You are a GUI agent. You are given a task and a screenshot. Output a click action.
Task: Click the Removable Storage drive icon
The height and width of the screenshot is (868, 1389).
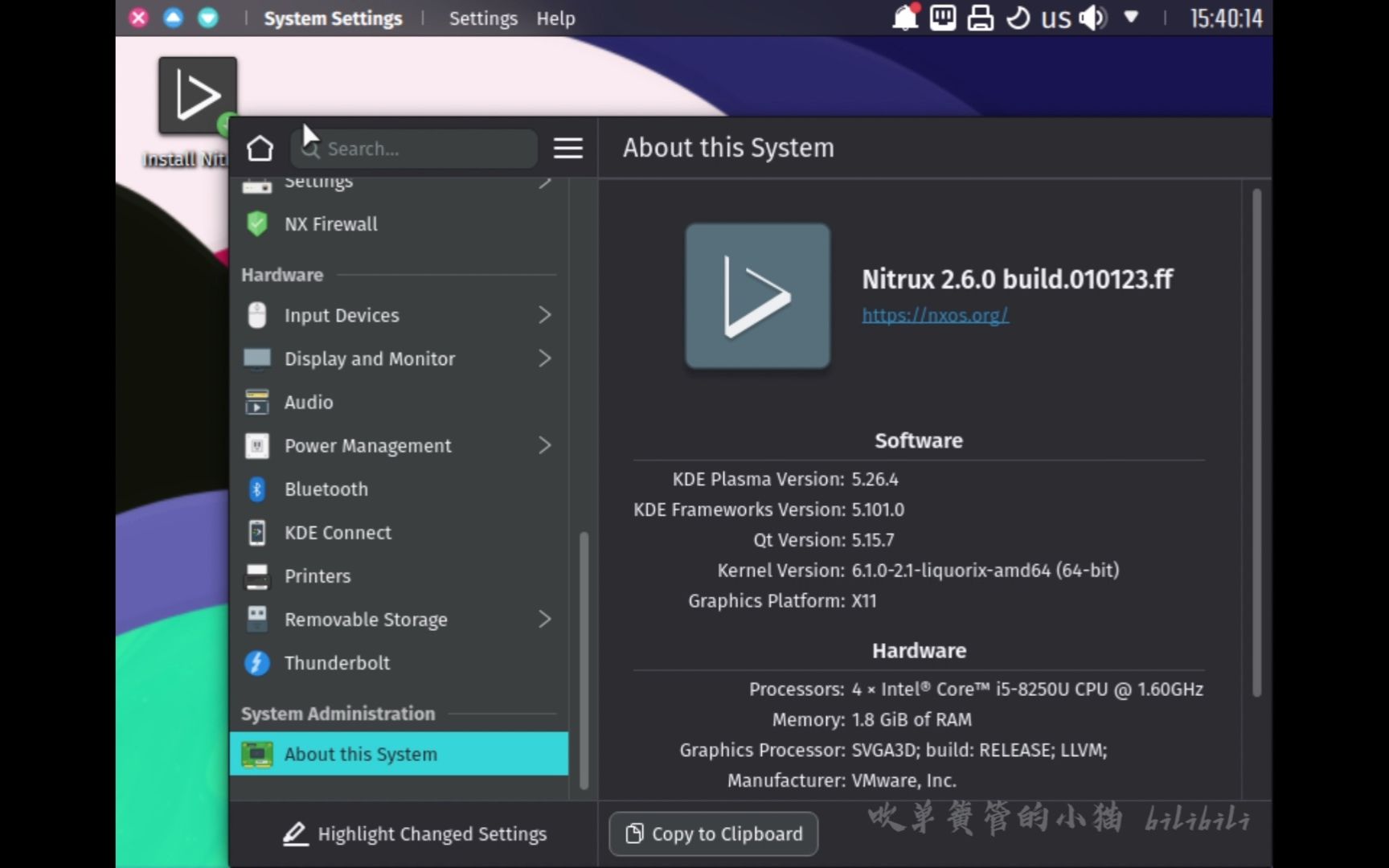point(257,619)
